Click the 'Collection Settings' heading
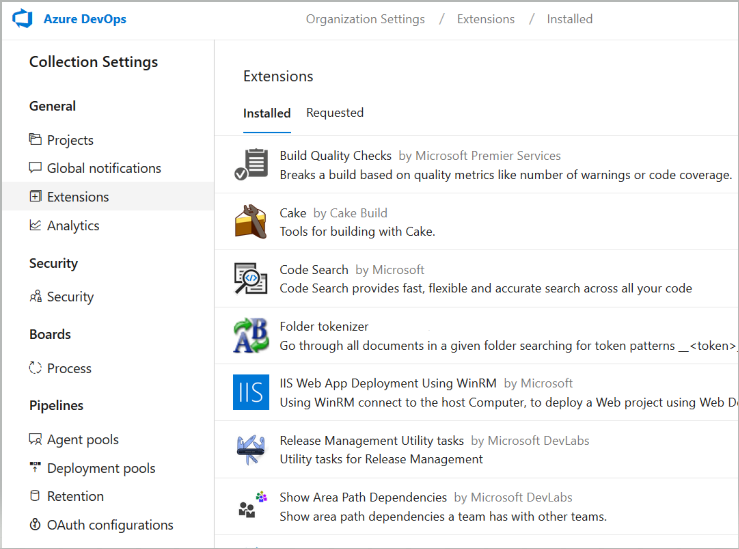 pos(93,62)
